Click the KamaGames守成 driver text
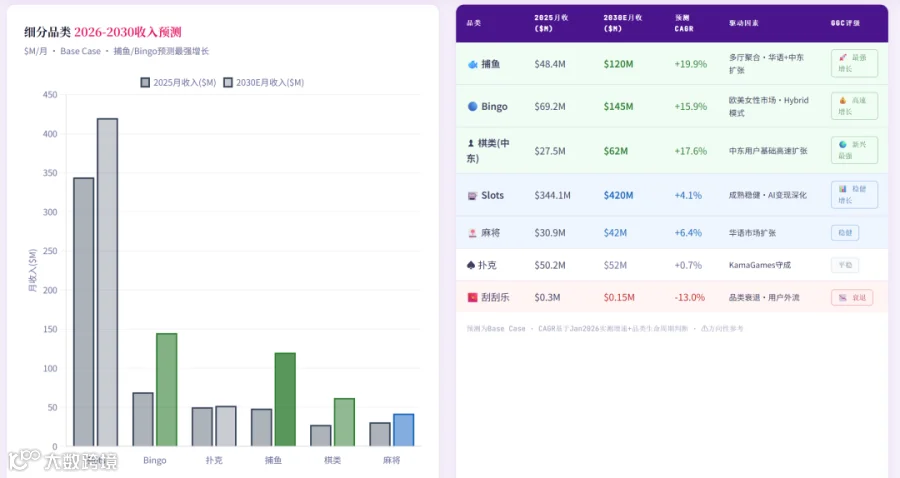This screenshot has height=478, width=900. [x=760, y=265]
